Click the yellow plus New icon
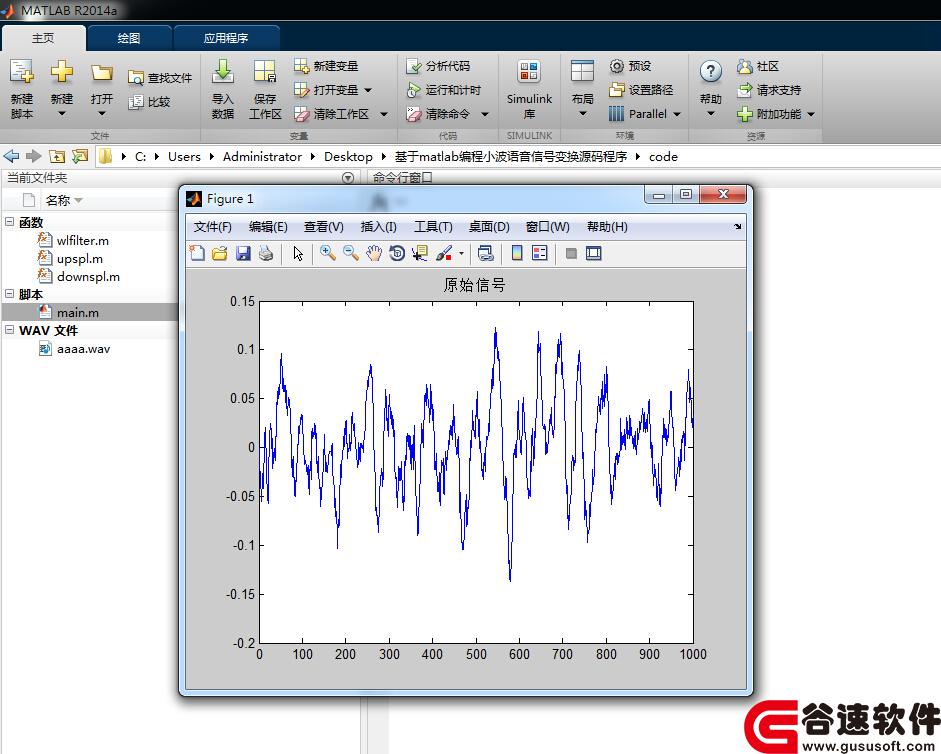 click(x=61, y=71)
